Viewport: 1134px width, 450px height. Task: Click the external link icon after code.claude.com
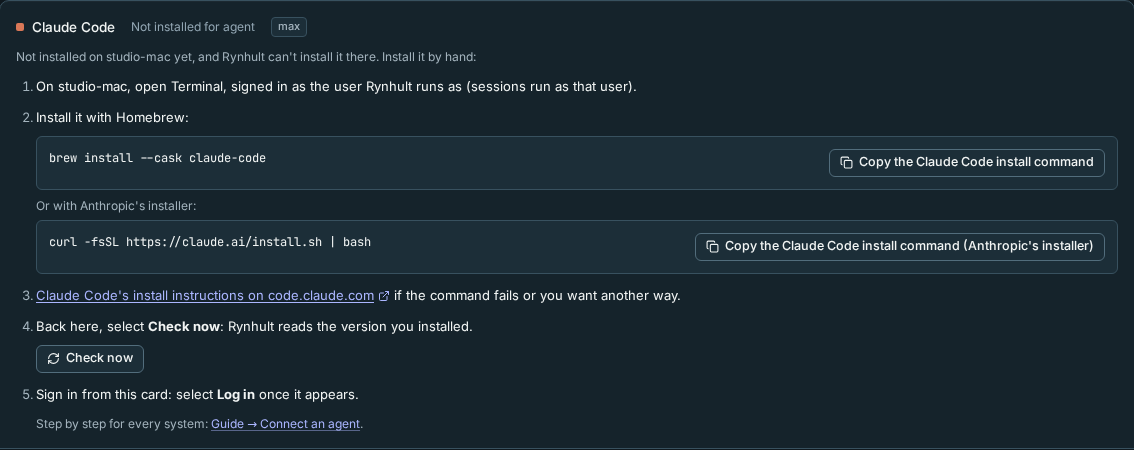384,296
